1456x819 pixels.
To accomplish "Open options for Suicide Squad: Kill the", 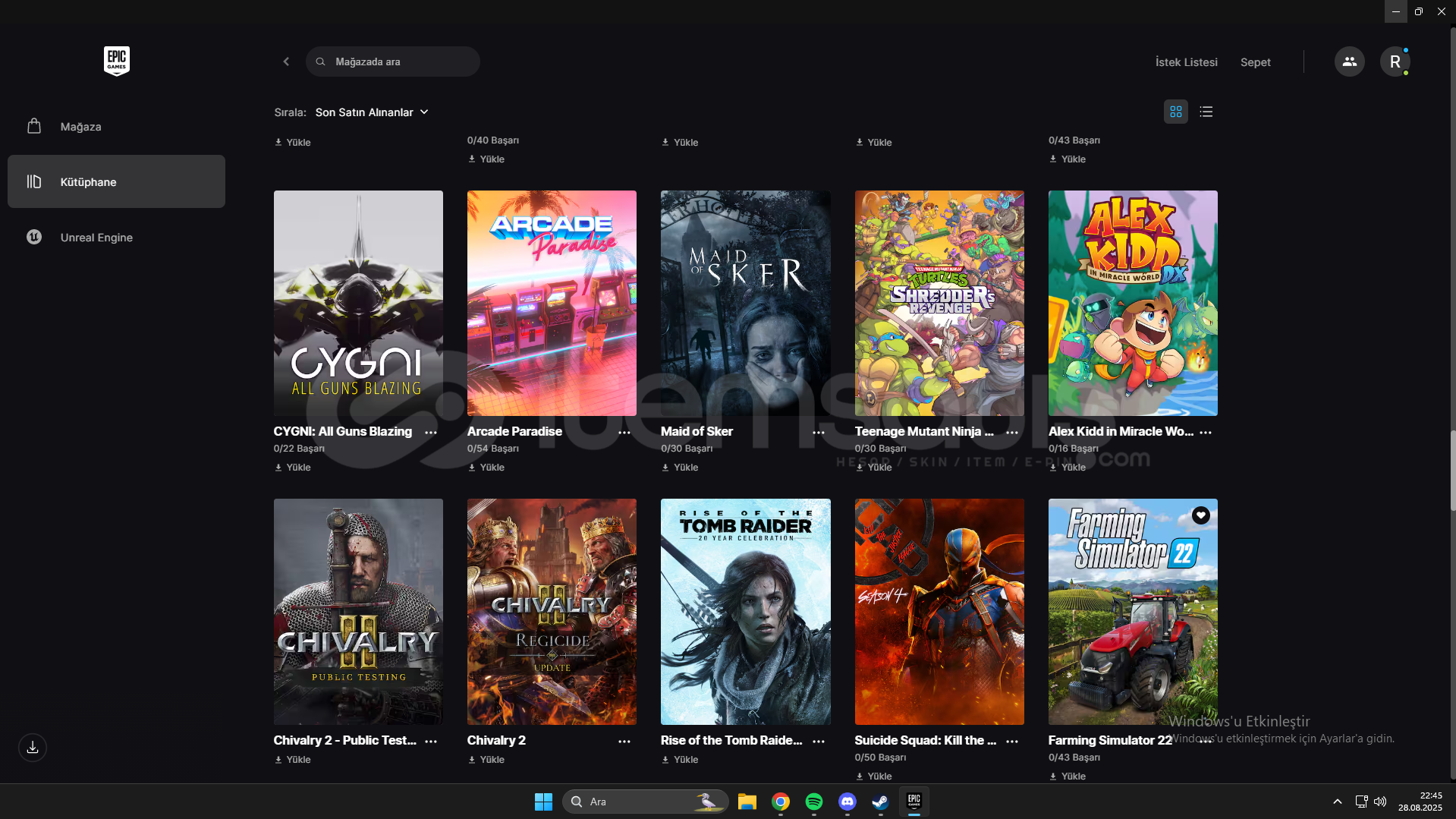I will tap(1012, 741).
